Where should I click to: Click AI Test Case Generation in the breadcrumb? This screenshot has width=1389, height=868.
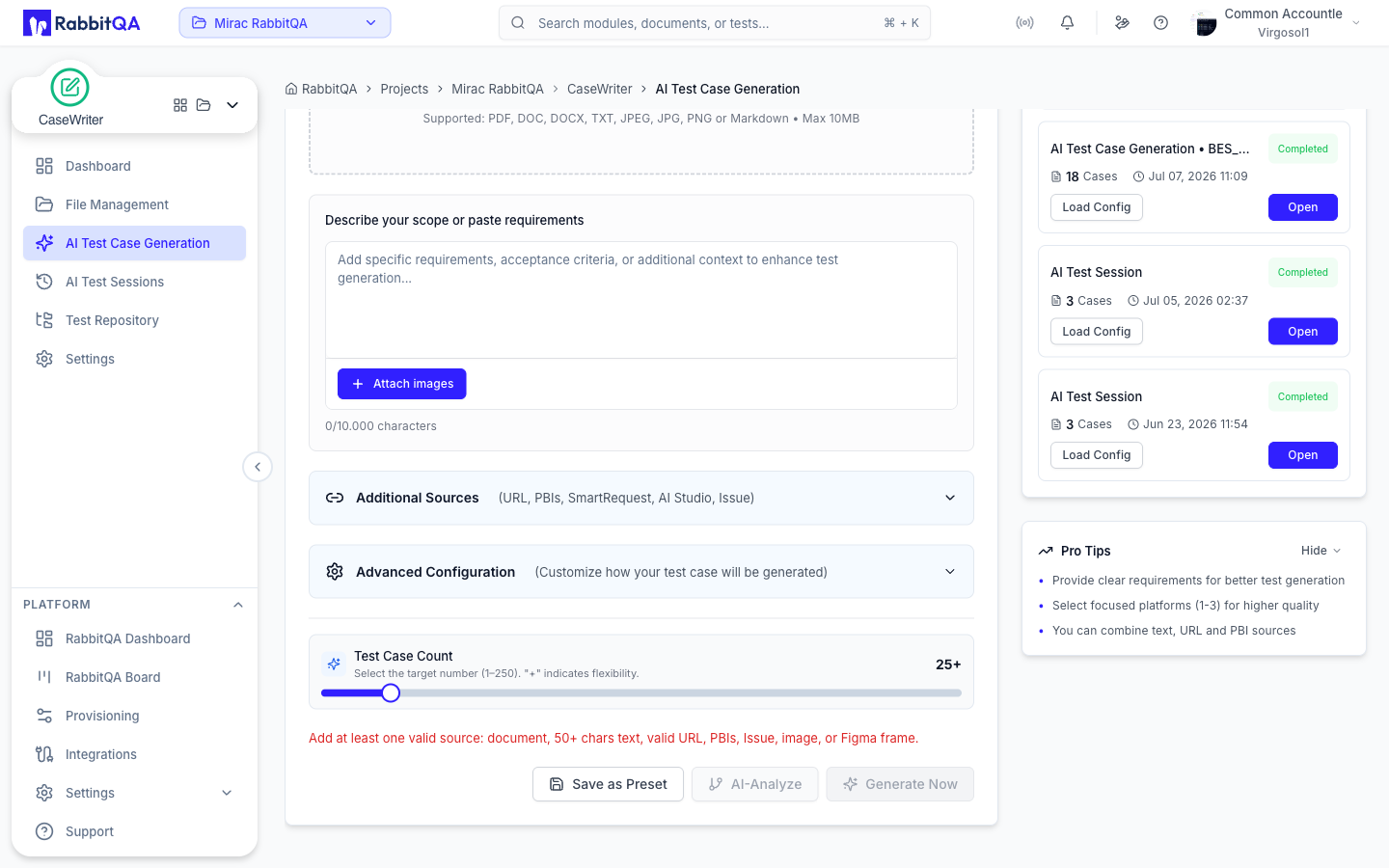[x=727, y=89]
